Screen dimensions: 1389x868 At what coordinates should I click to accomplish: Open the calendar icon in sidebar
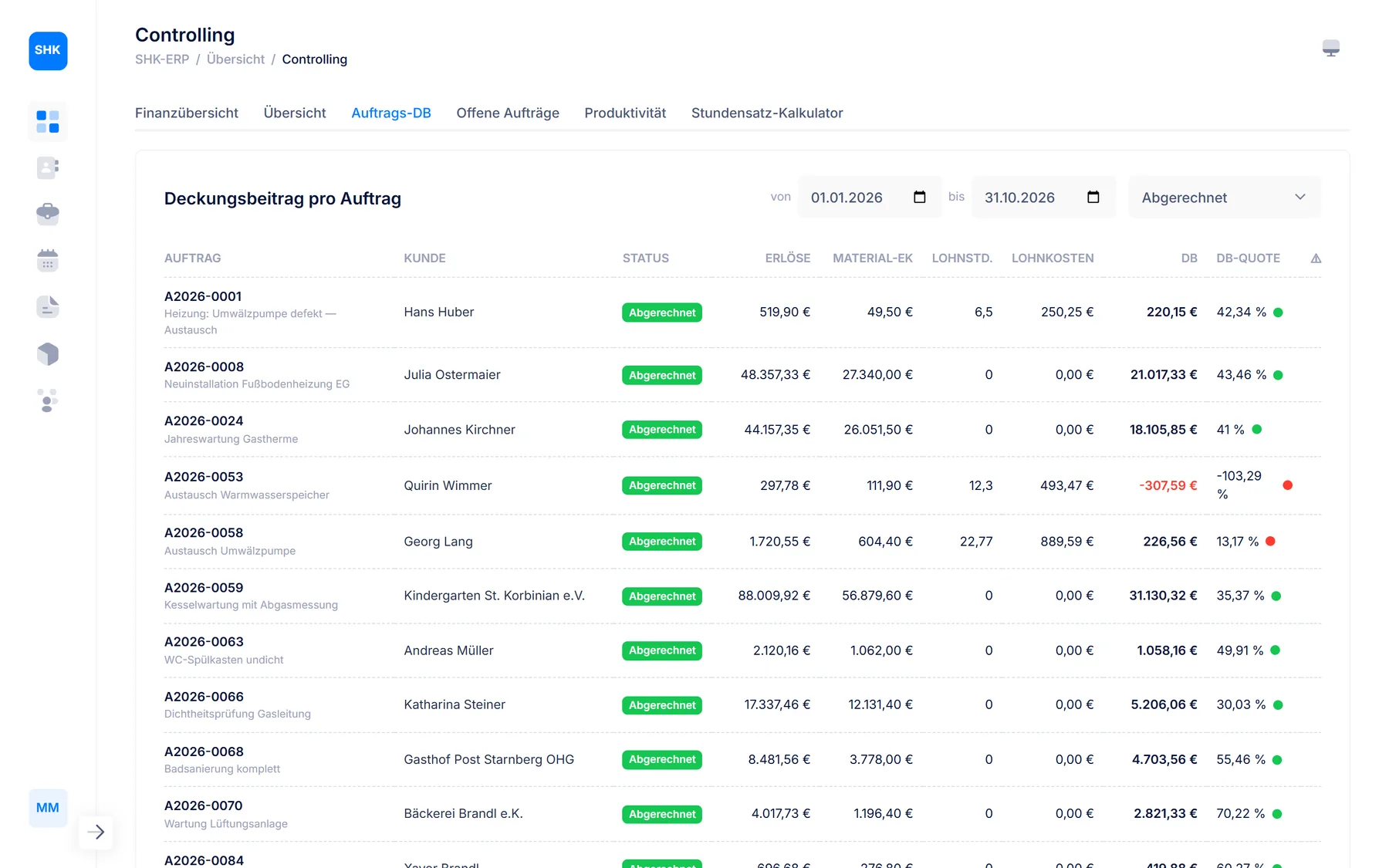click(x=48, y=261)
